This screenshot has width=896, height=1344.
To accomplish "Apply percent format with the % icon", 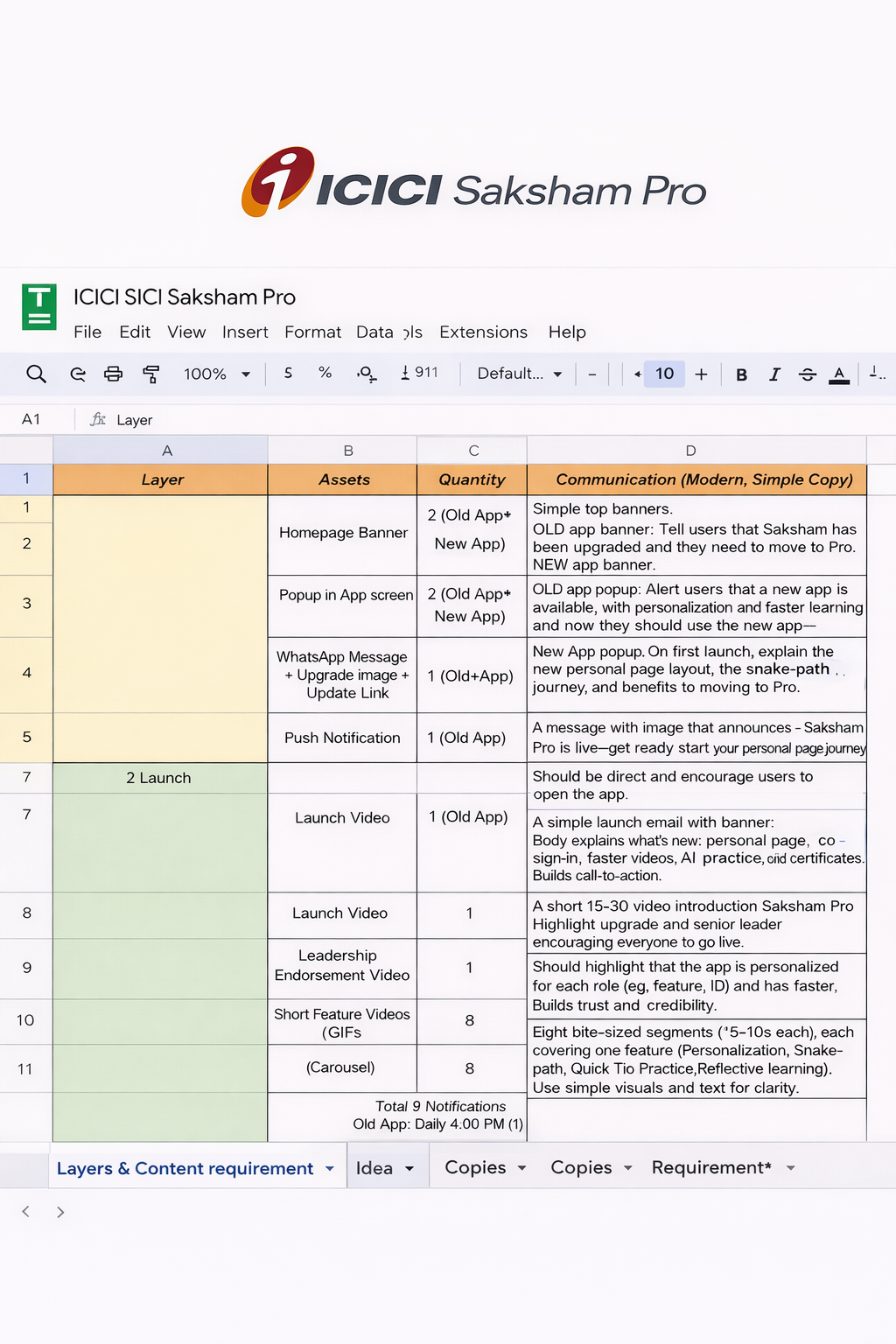I will pos(325,373).
